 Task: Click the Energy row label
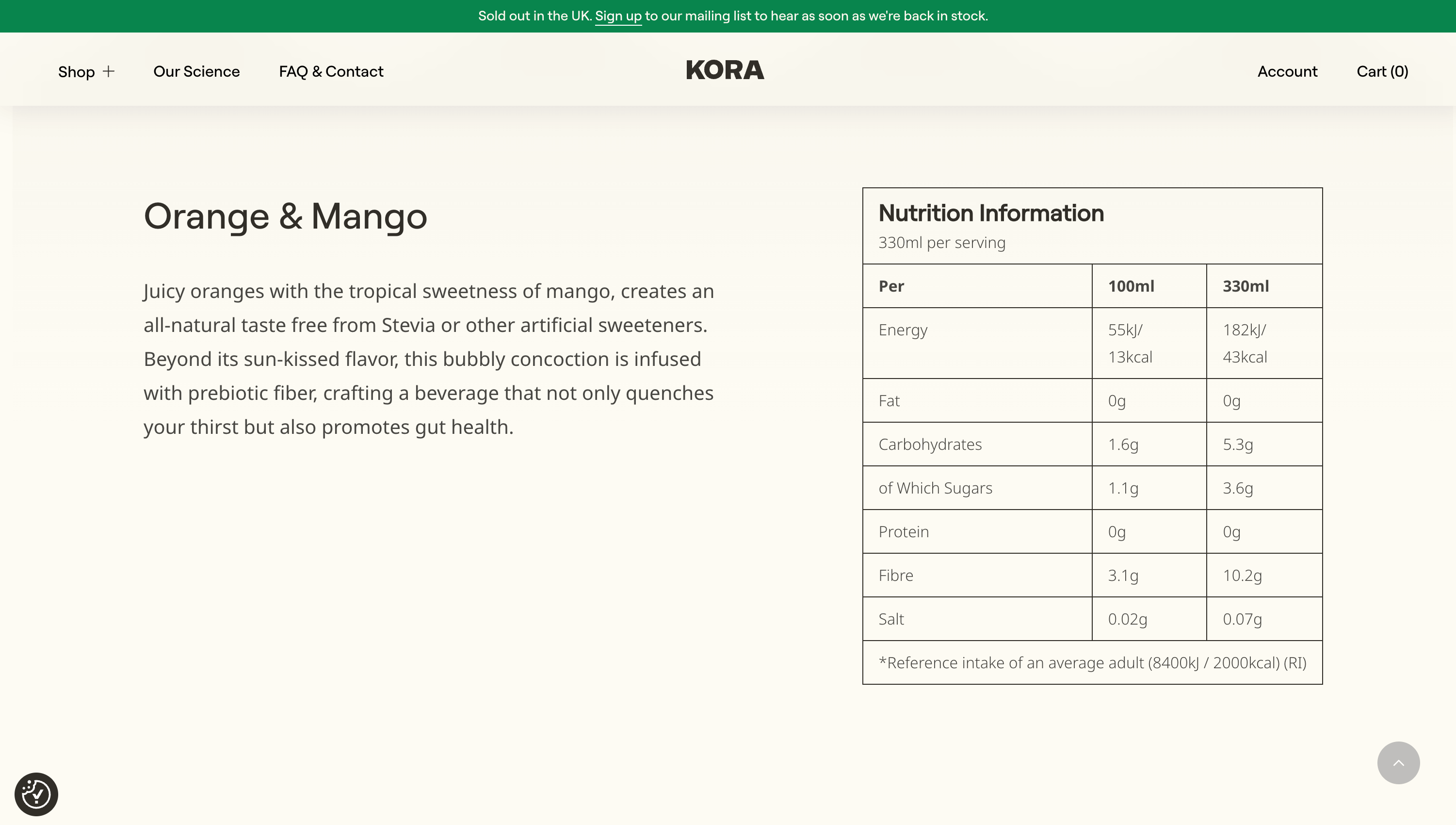[903, 330]
